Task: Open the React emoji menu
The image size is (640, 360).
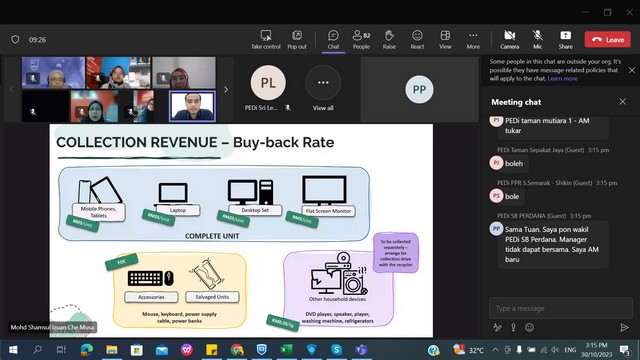Action: tap(417, 40)
